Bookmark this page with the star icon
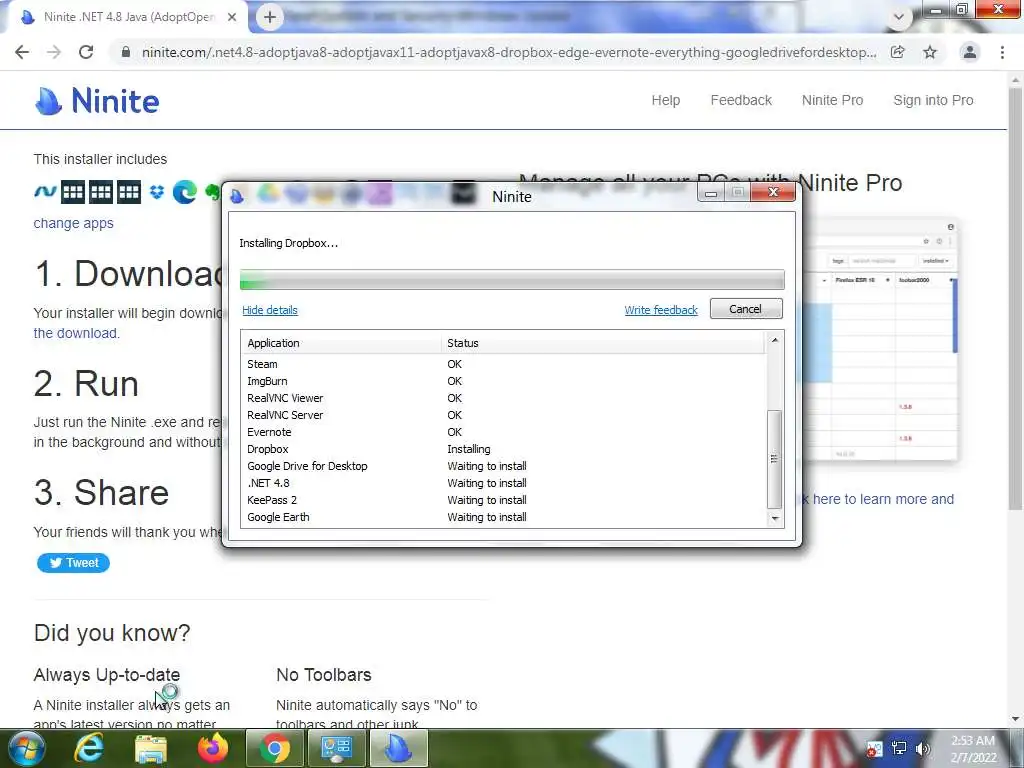This screenshot has height=768, width=1024. pyautogui.click(x=930, y=52)
